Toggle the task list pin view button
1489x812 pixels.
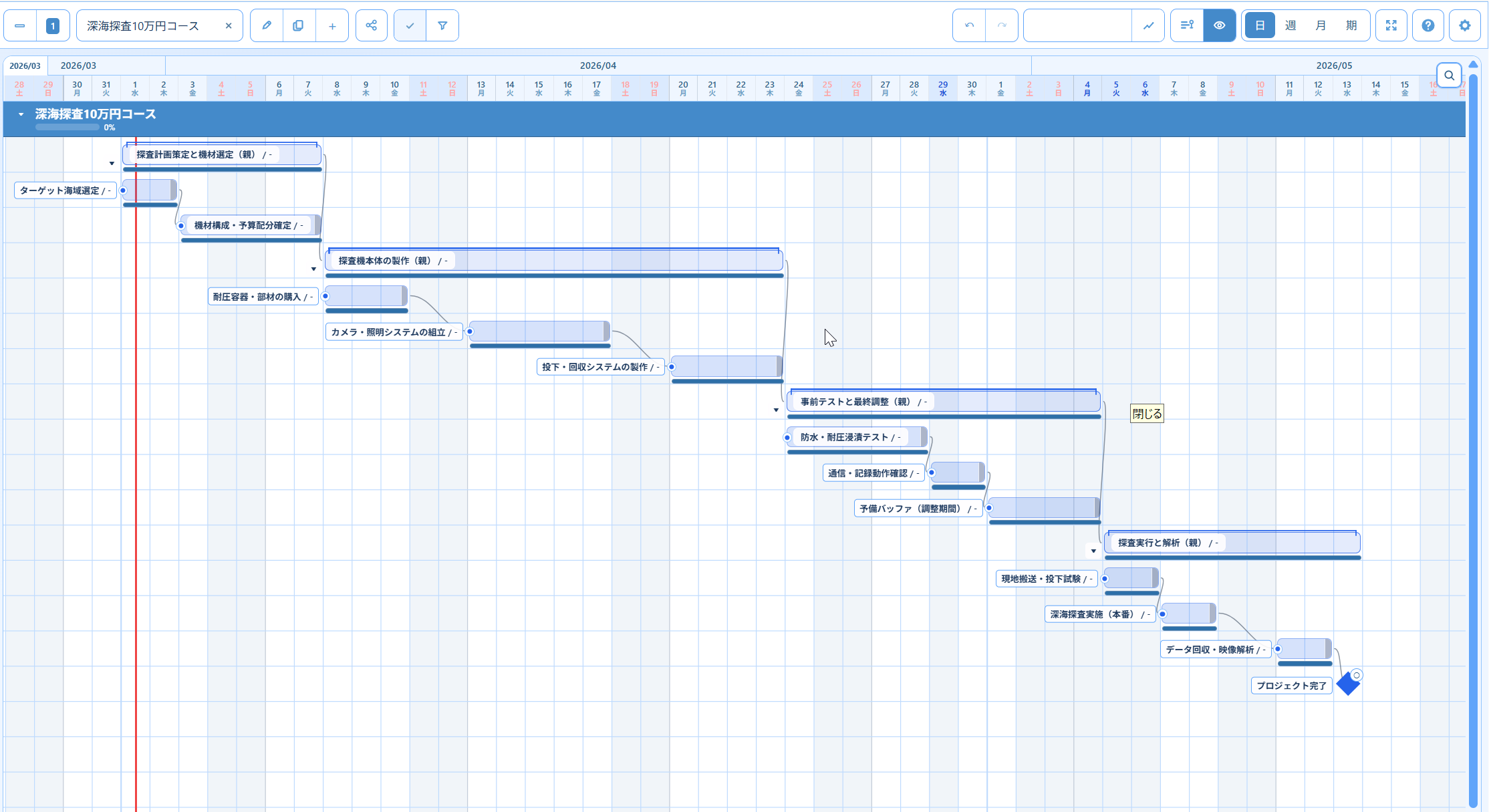click(1187, 25)
